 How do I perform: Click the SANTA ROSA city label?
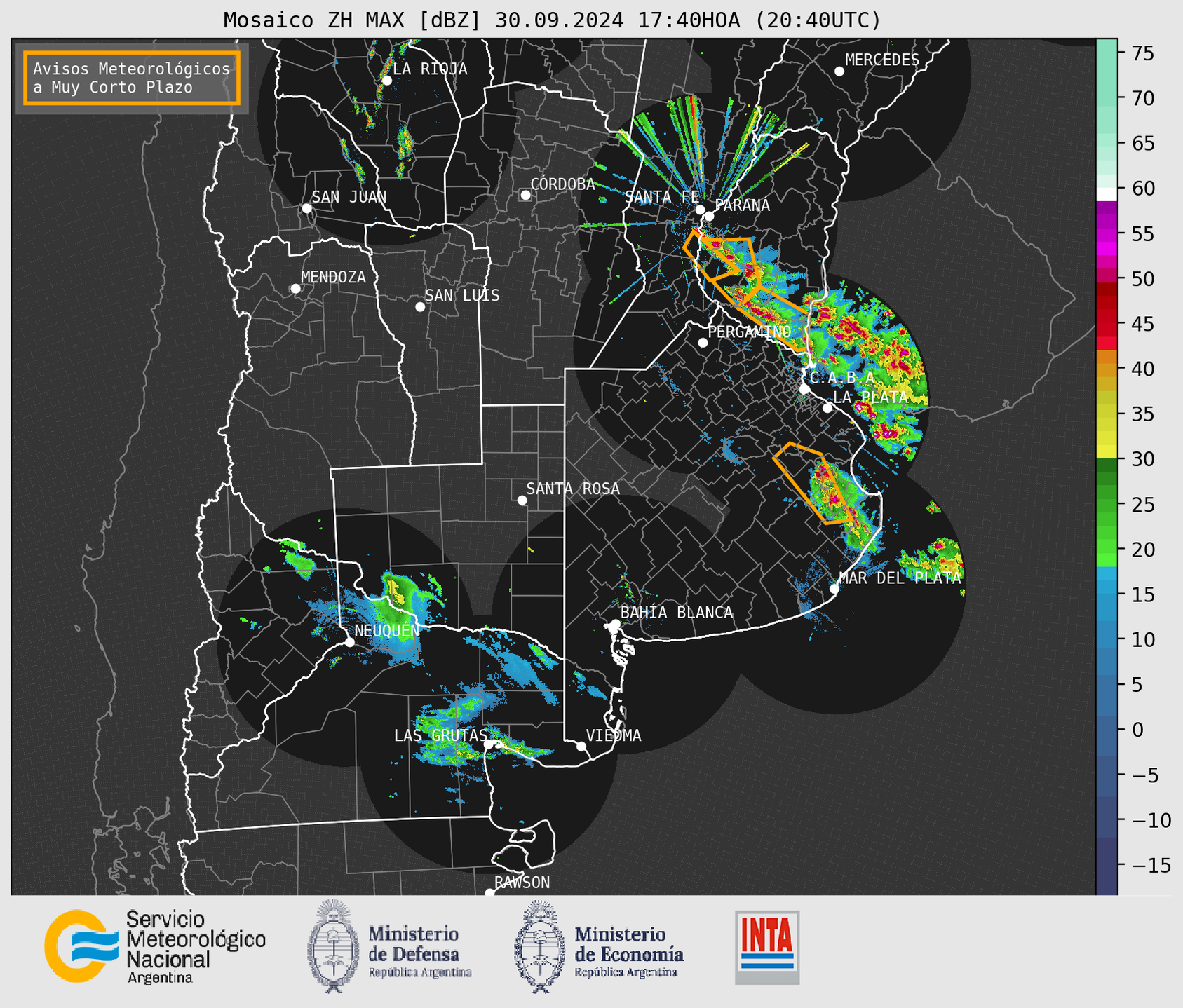pyautogui.click(x=573, y=489)
